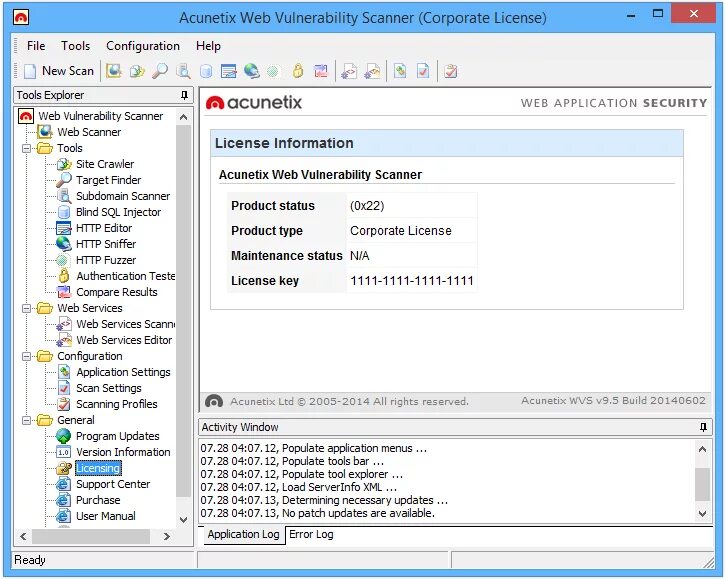The height and width of the screenshot is (579, 726).
Task: Open HTTP Sniffer toolbar icon
Action: [251, 71]
